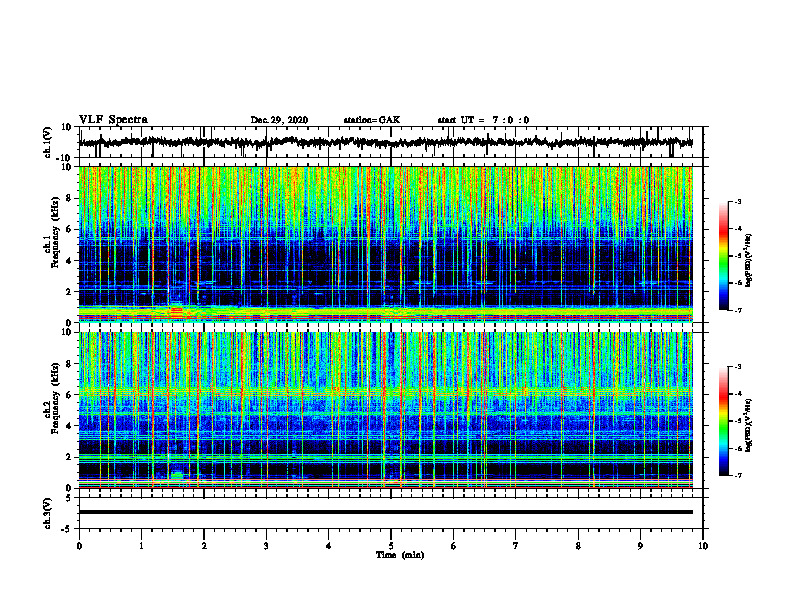The height and width of the screenshot is (612, 792).
Task: Click the "station=GAK" label
Action: click(x=372, y=120)
